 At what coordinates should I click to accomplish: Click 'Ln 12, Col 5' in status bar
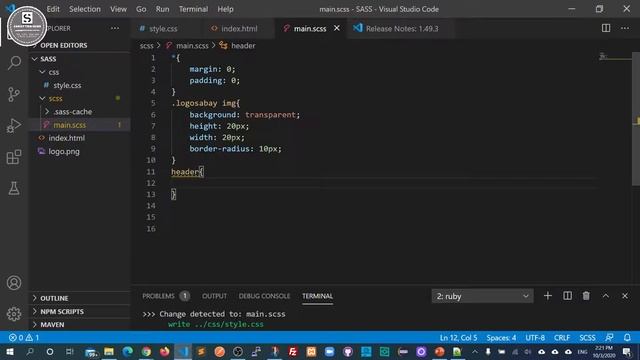point(458,338)
